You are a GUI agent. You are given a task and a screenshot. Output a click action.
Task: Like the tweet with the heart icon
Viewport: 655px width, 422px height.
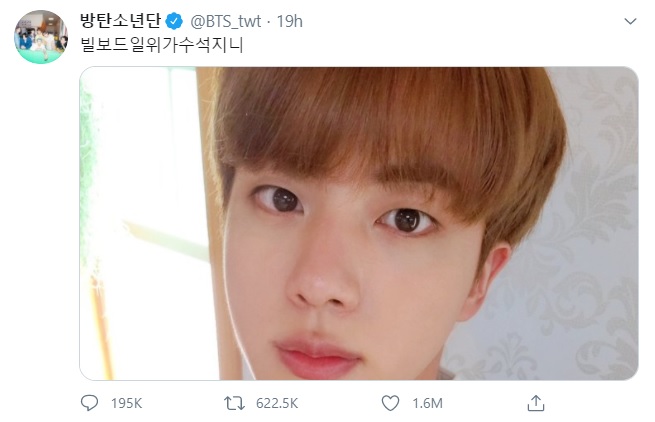390,402
